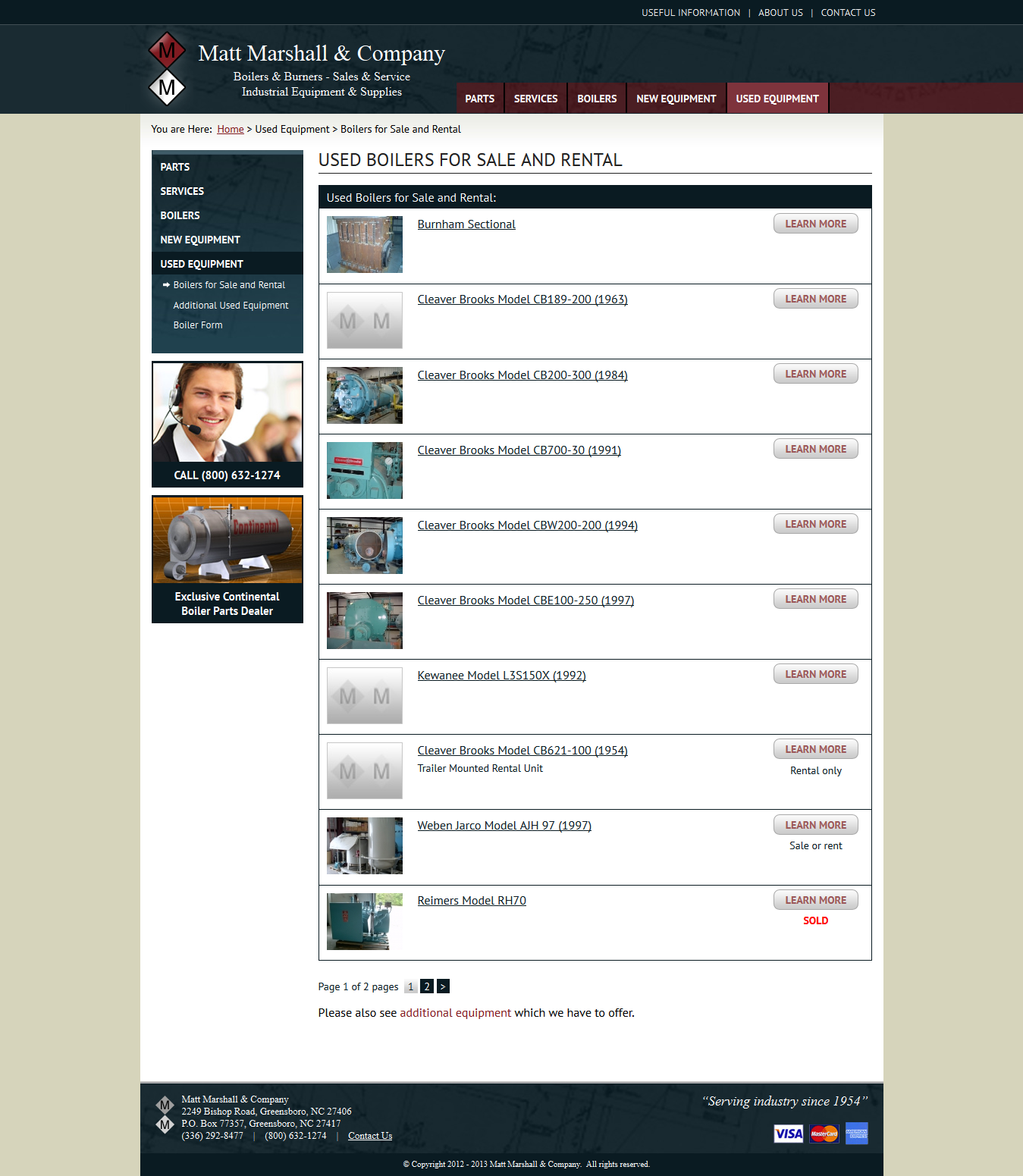Open Burnham Sectional boiler thumbnail

pos(365,244)
